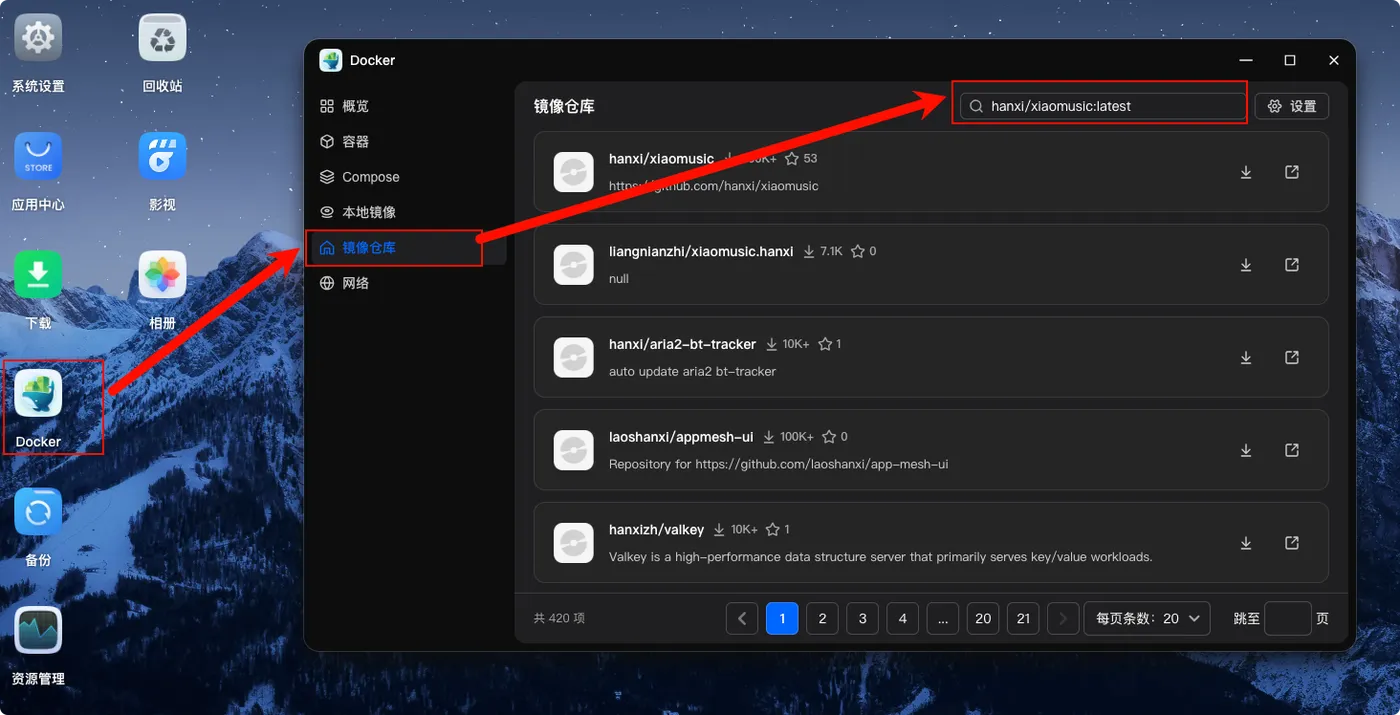Jump to page 21
Viewport: 1400px width, 715px height.
[1023, 619]
